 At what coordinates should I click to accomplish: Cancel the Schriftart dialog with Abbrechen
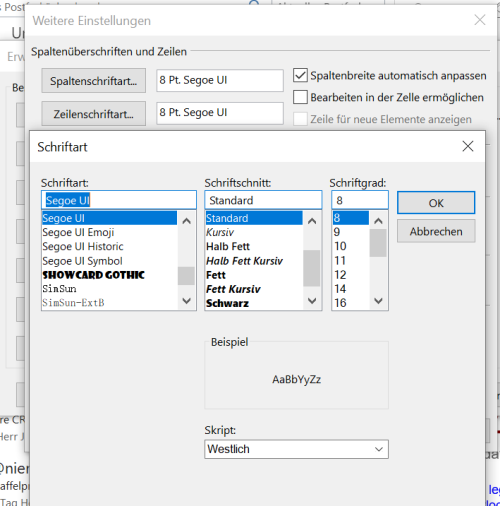coord(436,231)
